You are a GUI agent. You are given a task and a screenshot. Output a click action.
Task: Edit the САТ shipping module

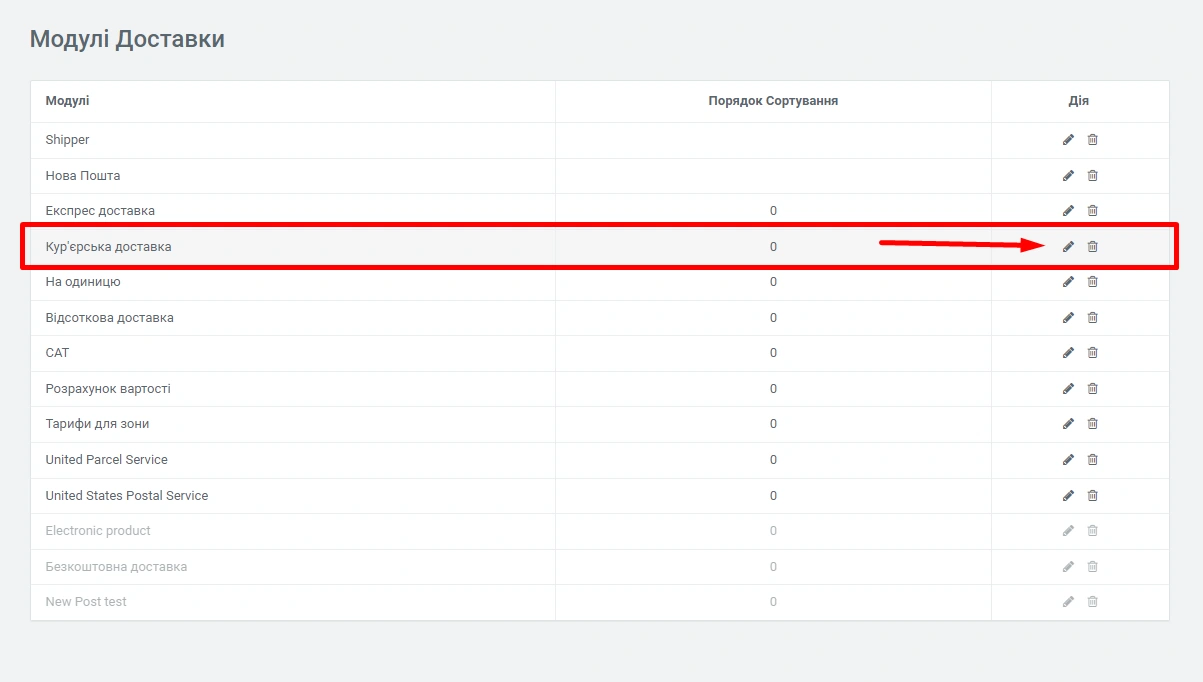click(1068, 353)
